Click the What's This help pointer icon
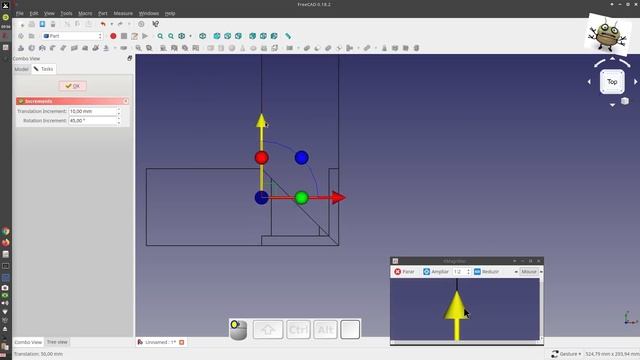 point(156,24)
